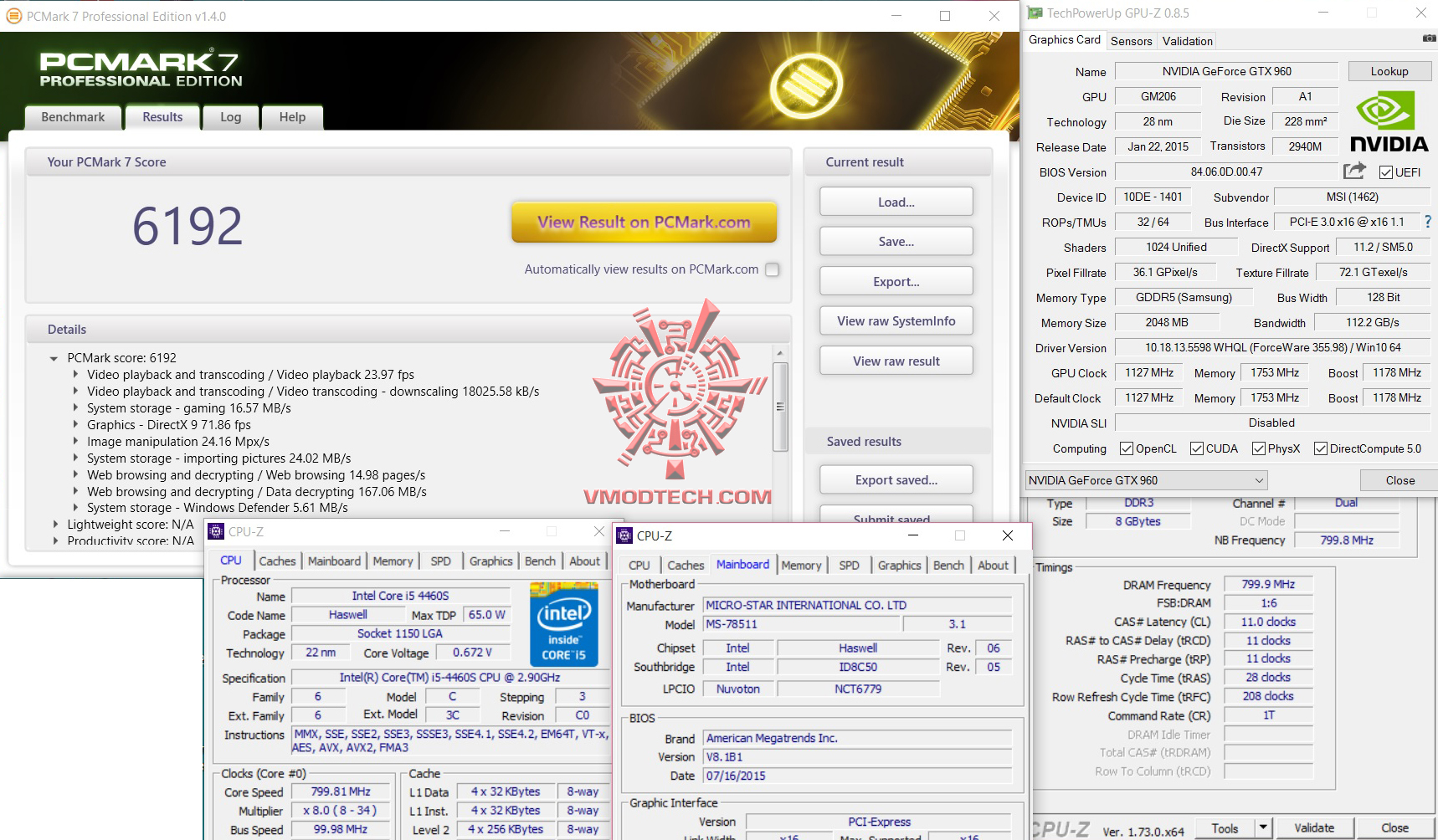Image resolution: width=1438 pixels, height=840 pixels.
Task: Click the Load... button
Action: point(896,202)
